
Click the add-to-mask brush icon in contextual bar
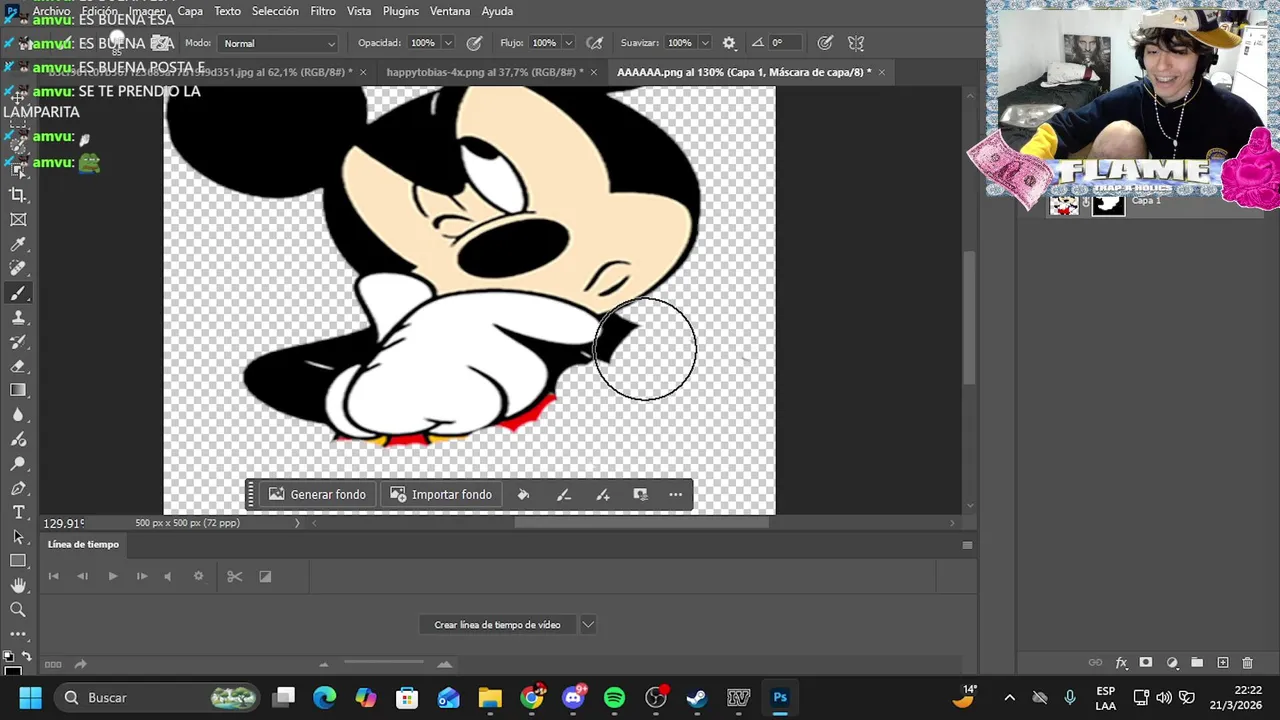click(602, 494)
